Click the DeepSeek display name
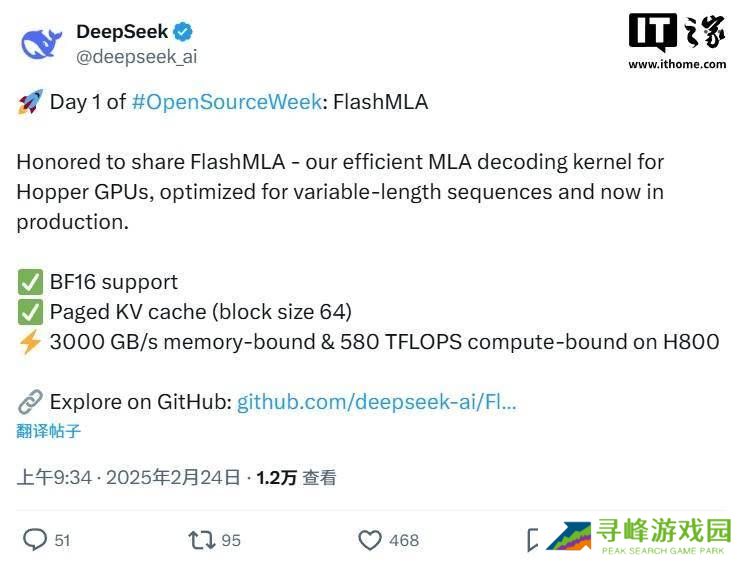This screenshot has width=738, height=562. click(x=122, y=32)
